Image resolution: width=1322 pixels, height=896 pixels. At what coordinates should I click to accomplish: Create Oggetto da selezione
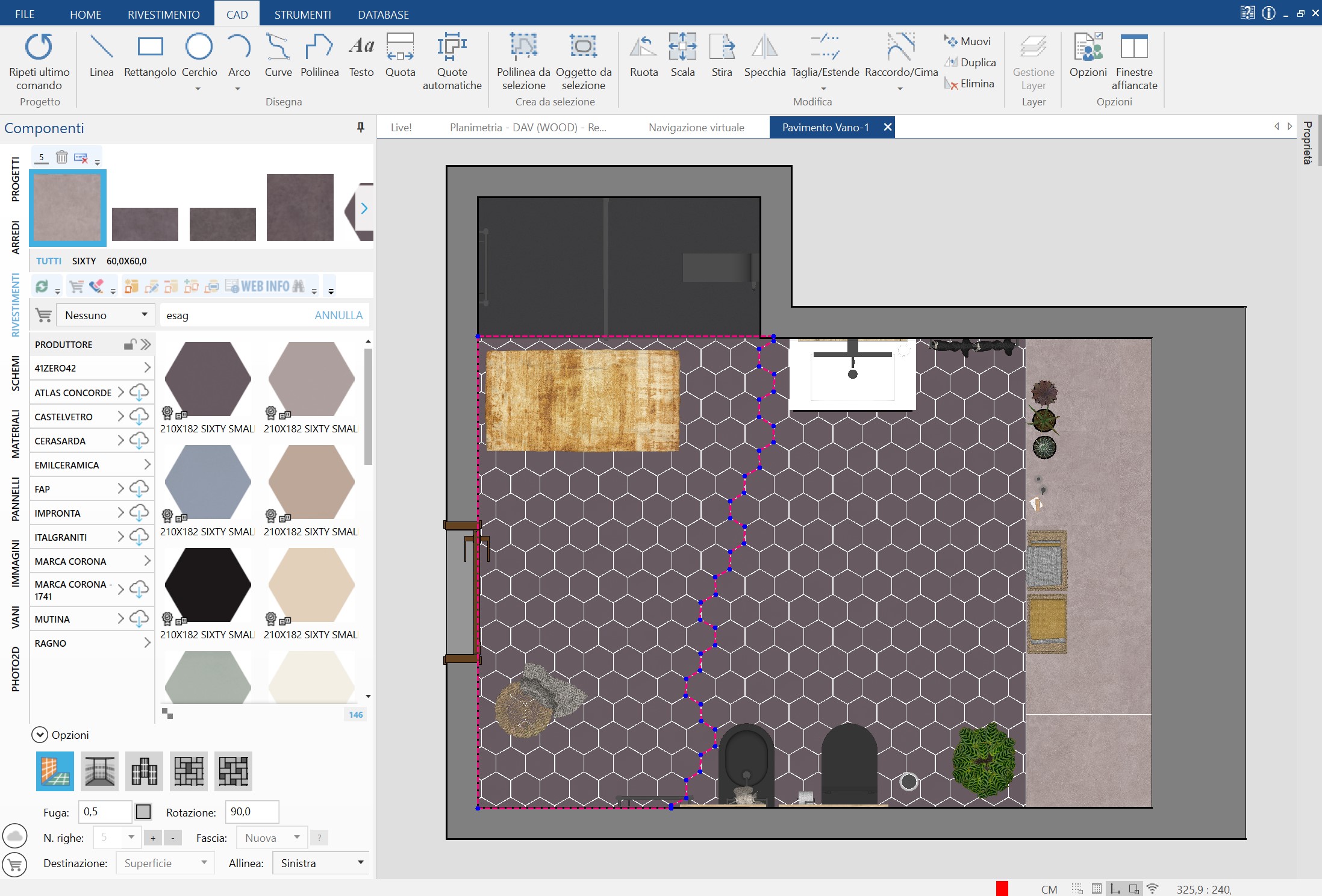(x=584, y=62)
